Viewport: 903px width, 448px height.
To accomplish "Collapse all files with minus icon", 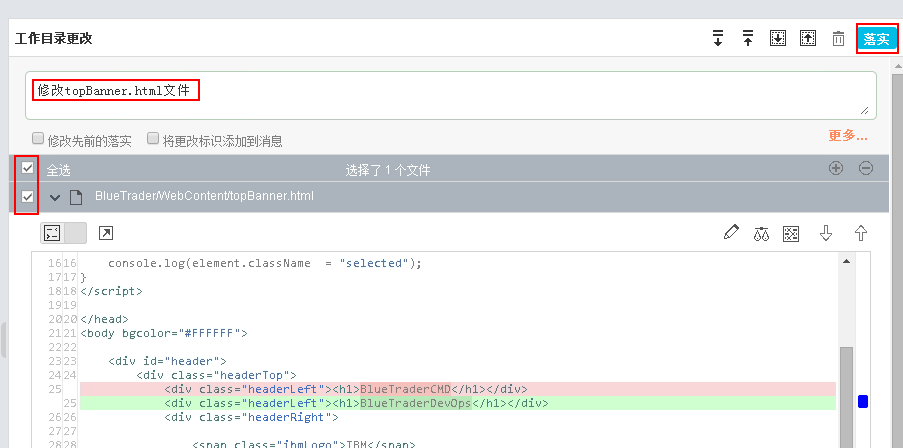I will 866,169.
